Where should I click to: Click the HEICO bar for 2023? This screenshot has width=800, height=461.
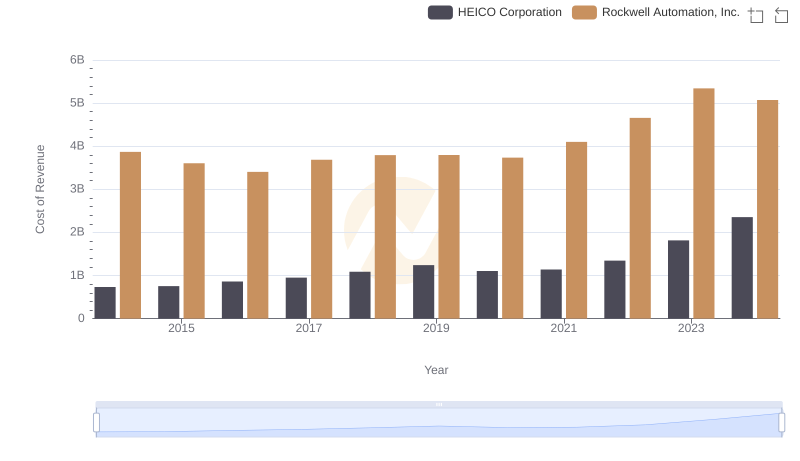(678, 279)
